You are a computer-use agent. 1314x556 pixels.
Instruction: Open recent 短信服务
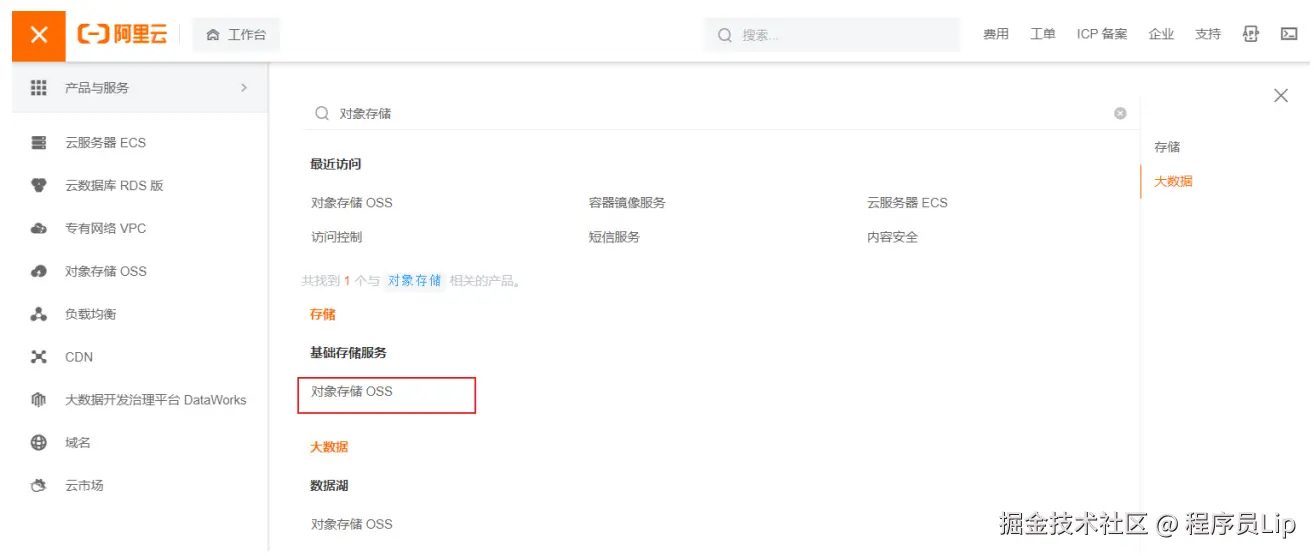click(x=614, y=238)
